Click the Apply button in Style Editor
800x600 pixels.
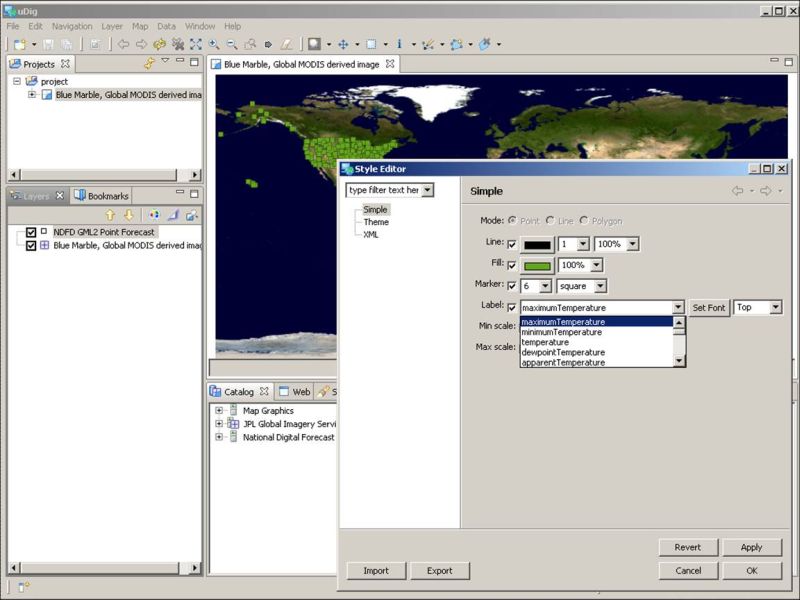[752, 547]
